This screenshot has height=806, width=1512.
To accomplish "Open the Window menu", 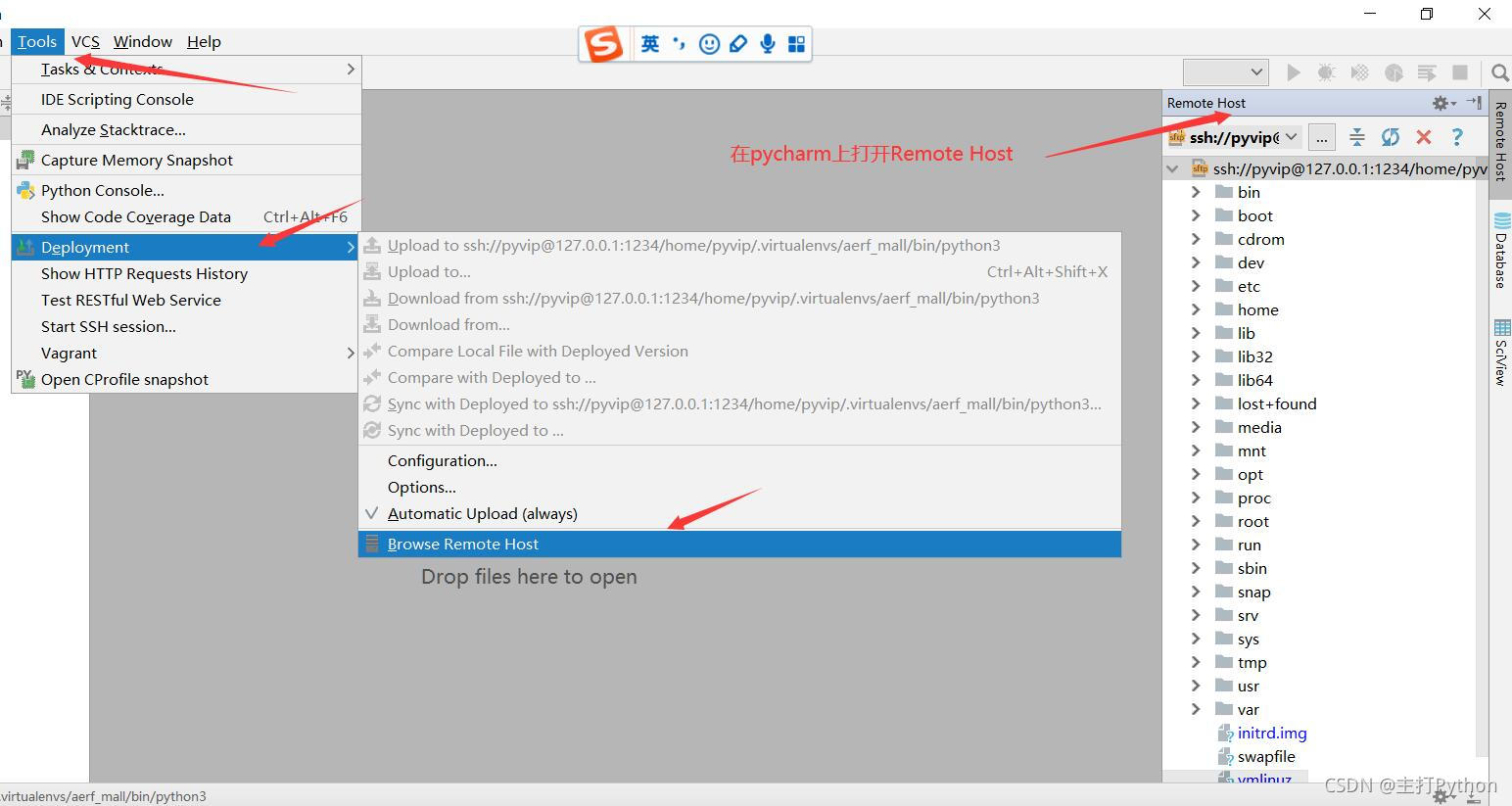I will [143, 41].
